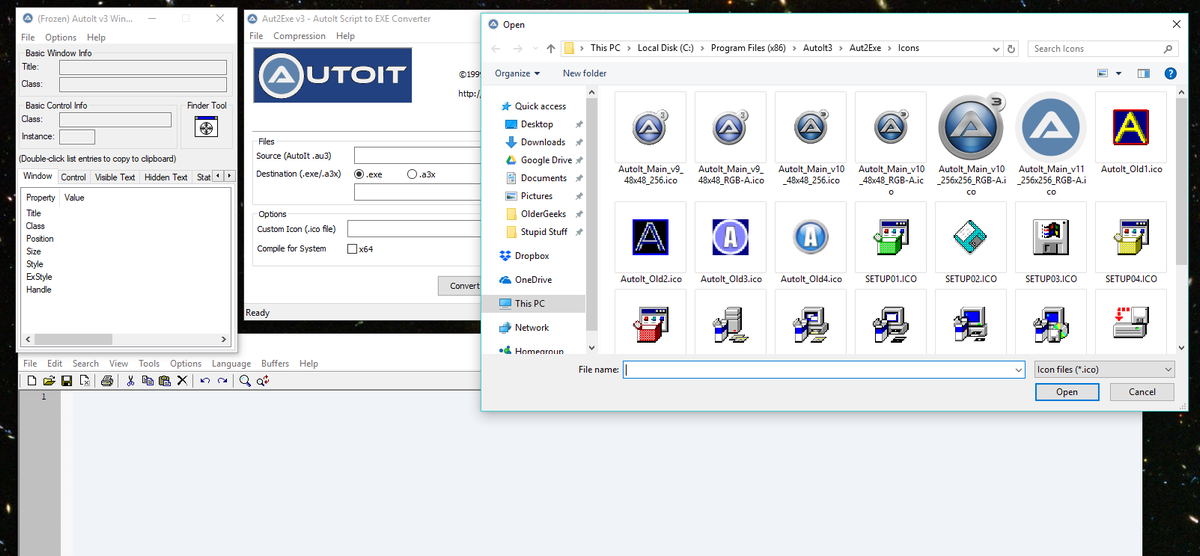Expand the address bar previous locations dropdown

[995, 48]
